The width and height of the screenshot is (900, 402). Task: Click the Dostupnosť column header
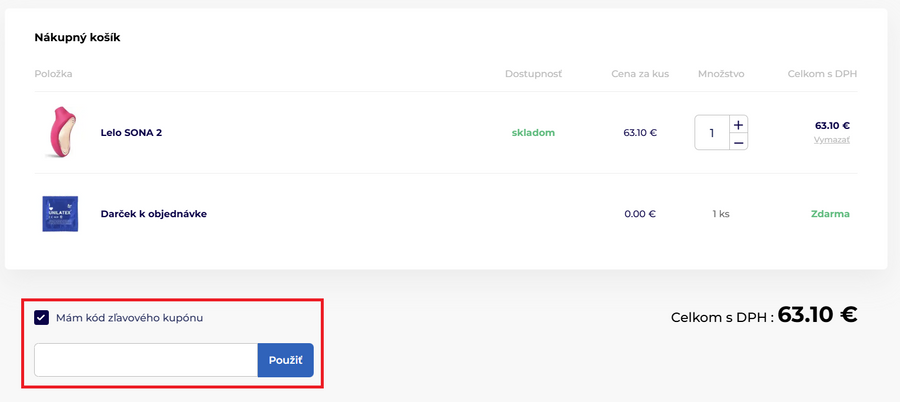click(x=533, y=74)
